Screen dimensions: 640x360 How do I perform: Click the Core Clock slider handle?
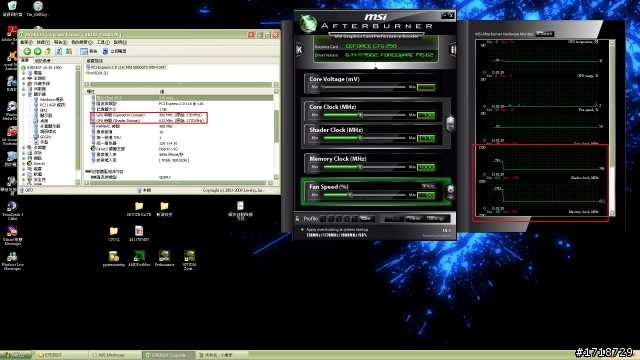tap(360, 115)
